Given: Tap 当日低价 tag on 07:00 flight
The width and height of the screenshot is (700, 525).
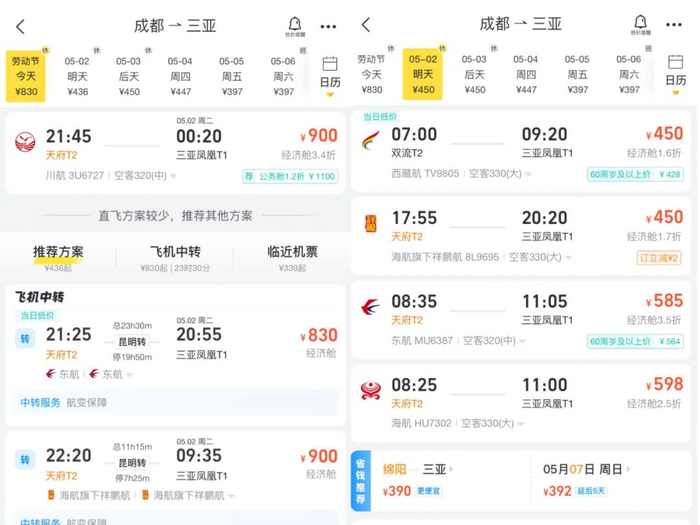Looking at the screenshot, I should click(x=380, y=117).
